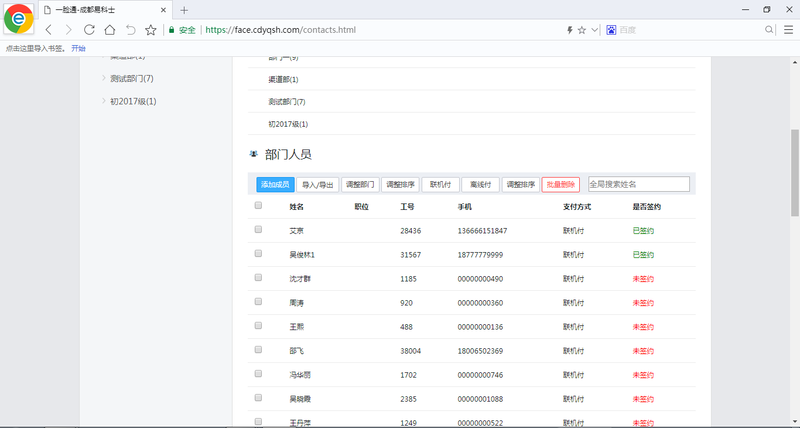The height and width of the screenshot is (428, 800).
Task: Open the browser hamburger menu icon
Action: tap(786, 30)
